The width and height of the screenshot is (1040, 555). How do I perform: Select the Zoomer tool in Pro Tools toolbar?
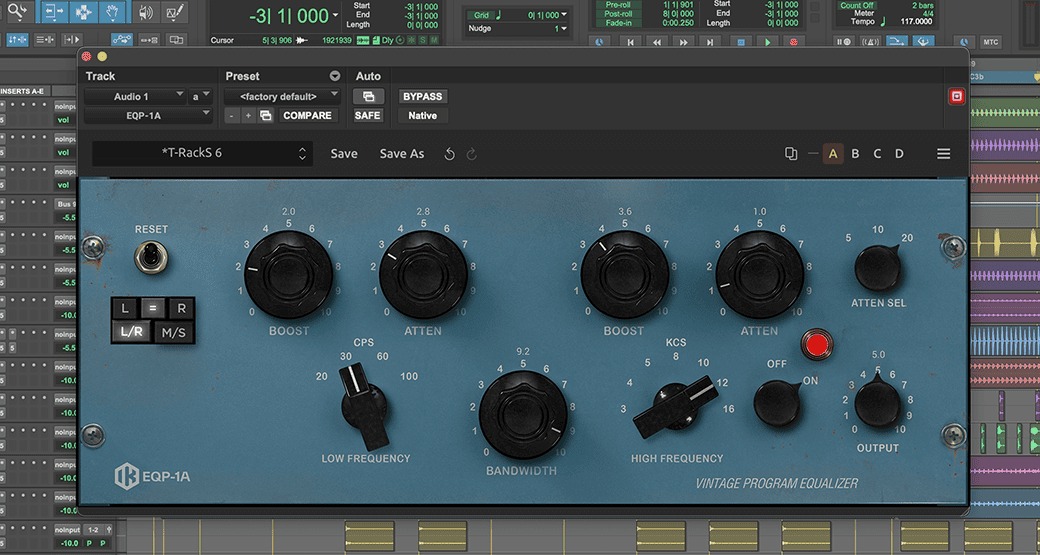coord(19,11)
